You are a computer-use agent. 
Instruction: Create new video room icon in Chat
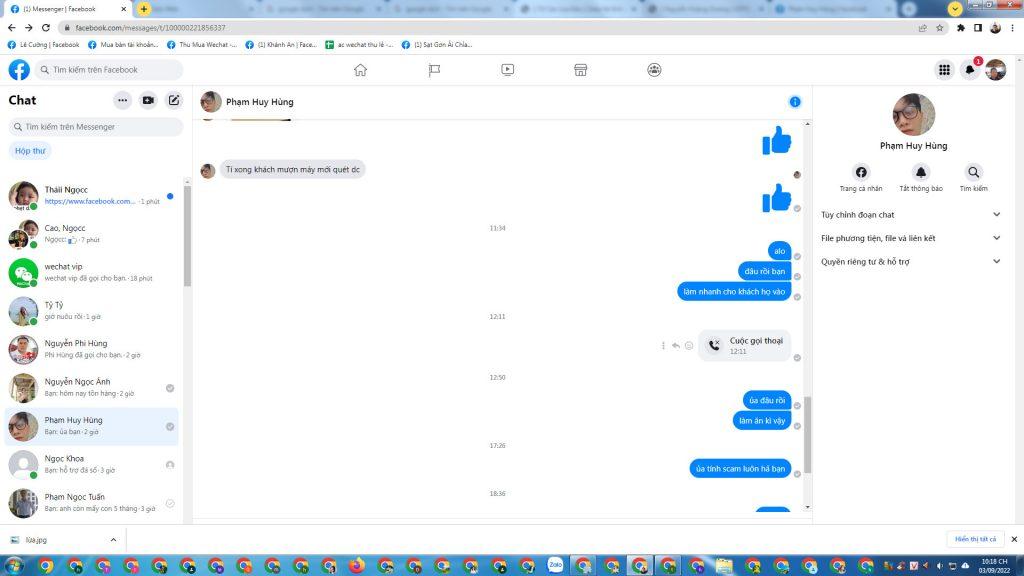148,100
